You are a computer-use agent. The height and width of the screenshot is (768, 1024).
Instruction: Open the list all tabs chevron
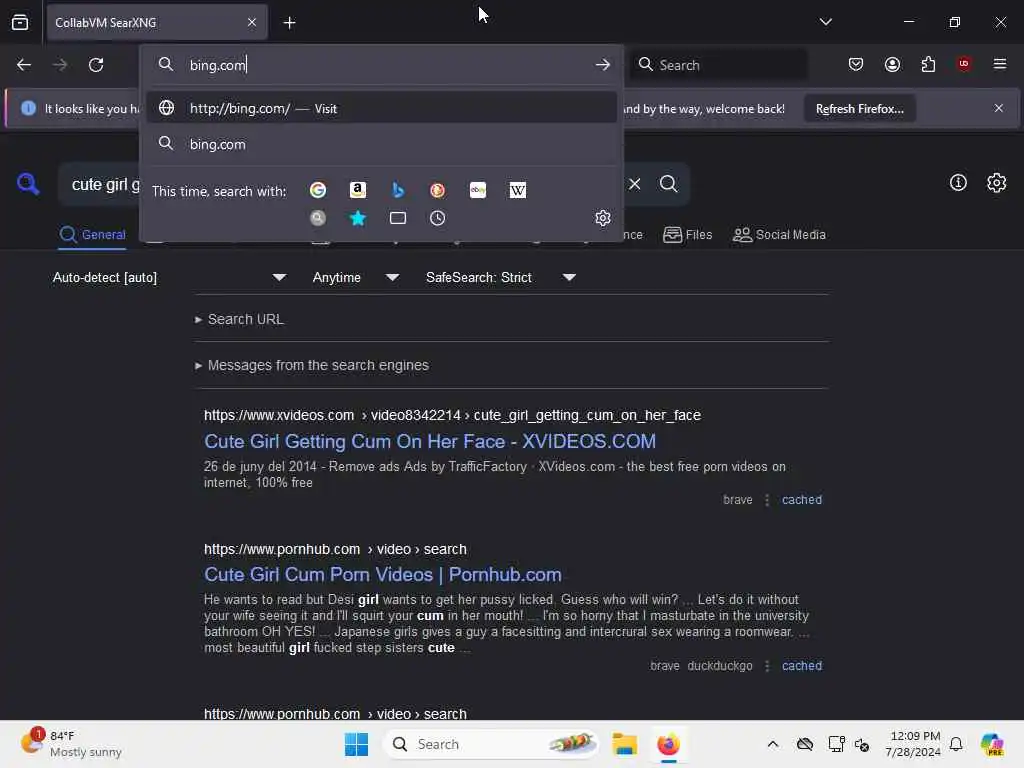point(825,22)
